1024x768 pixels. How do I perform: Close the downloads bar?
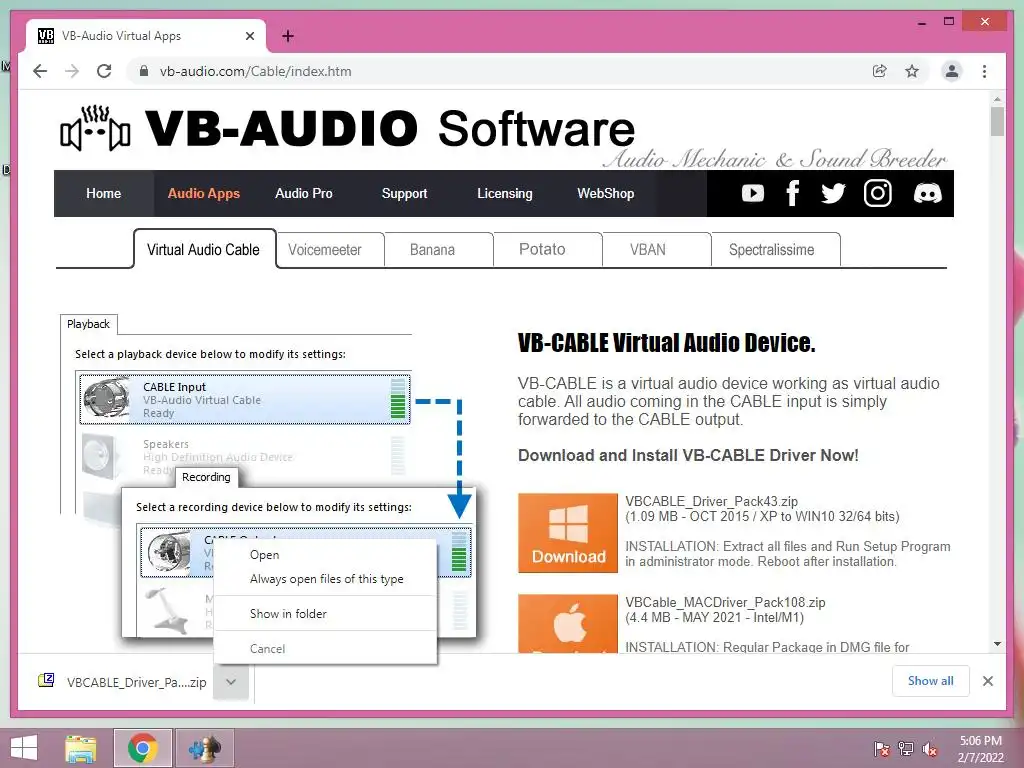[987, 681]
